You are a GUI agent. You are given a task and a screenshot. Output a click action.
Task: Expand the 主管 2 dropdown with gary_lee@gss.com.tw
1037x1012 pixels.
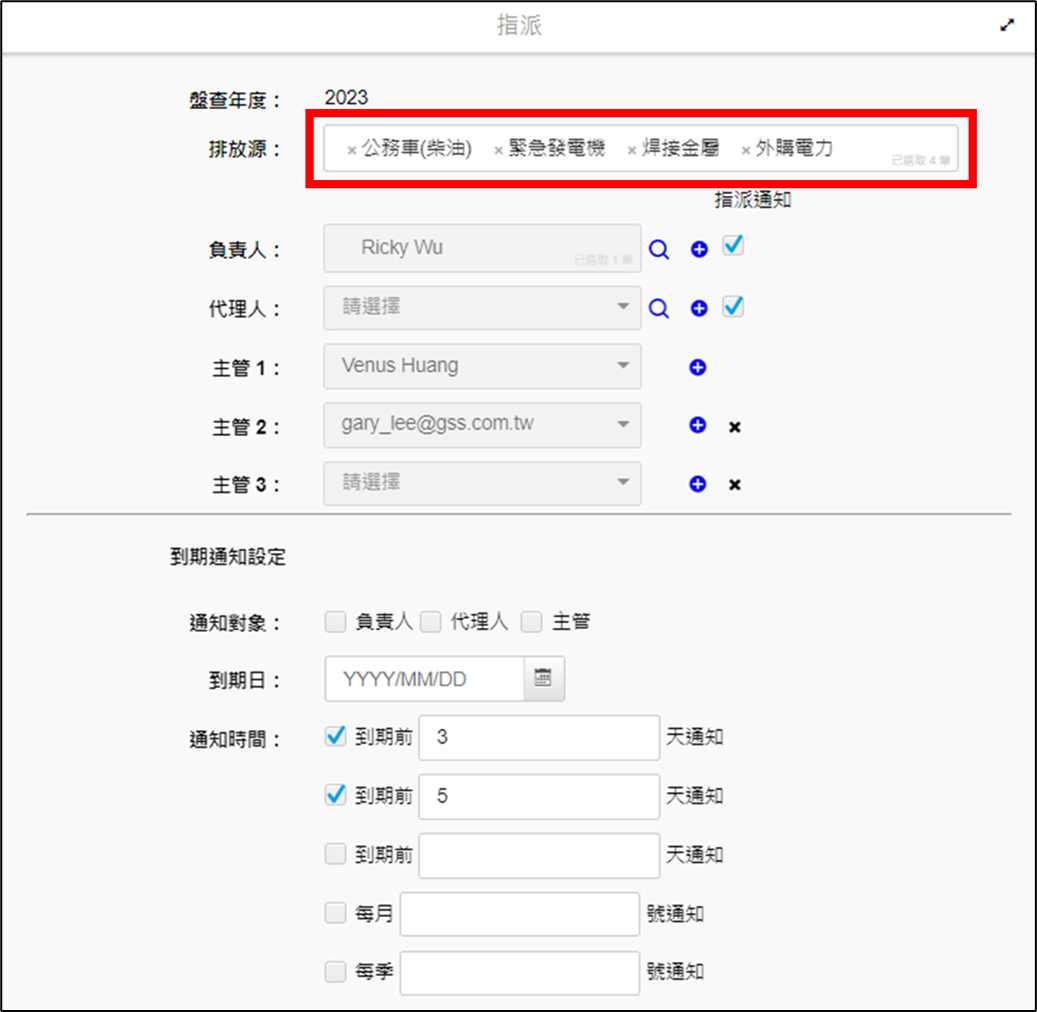[x=482, y=425]
